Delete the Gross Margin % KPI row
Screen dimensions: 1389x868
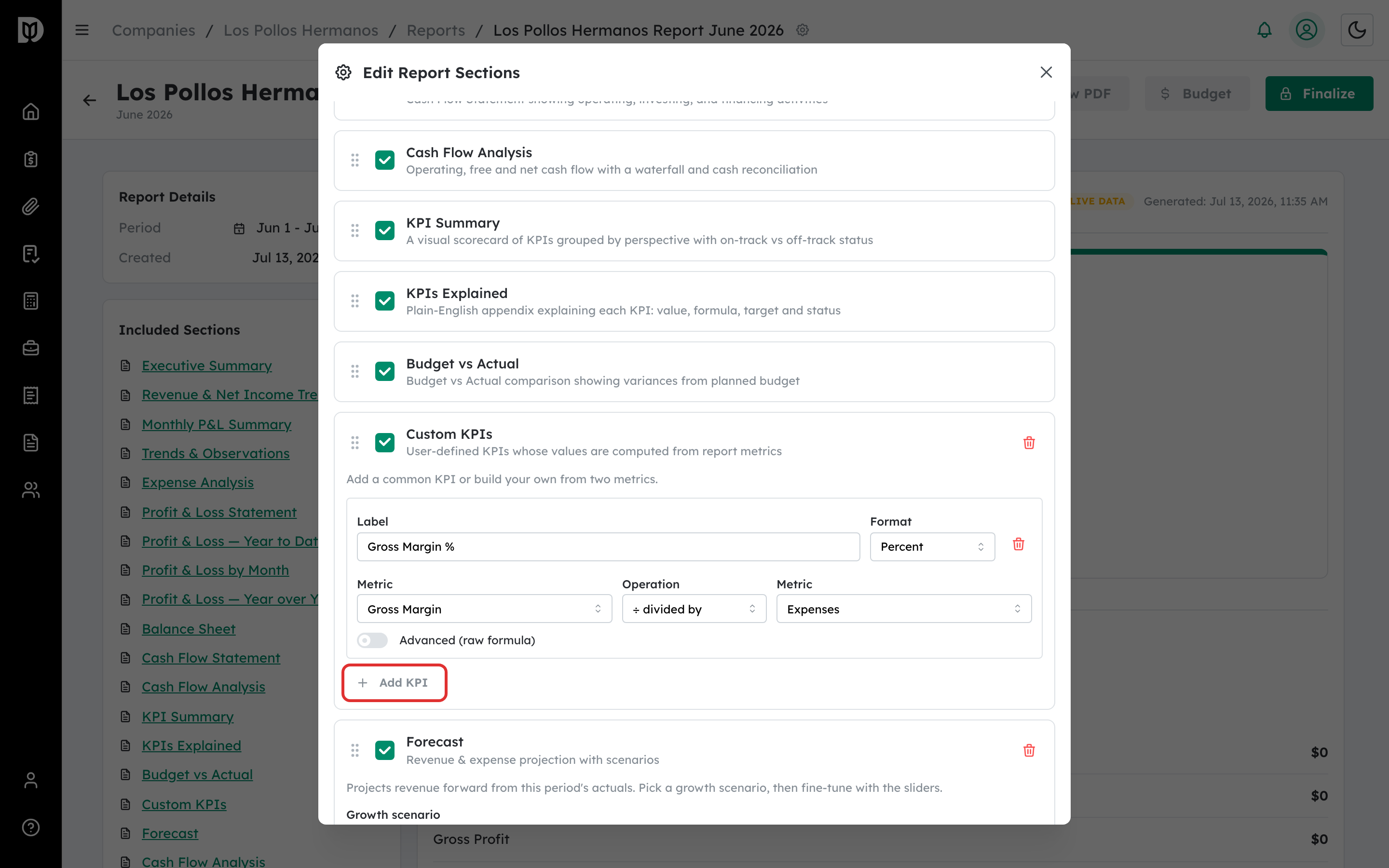pyautogui.click(x=1019, y=544)
